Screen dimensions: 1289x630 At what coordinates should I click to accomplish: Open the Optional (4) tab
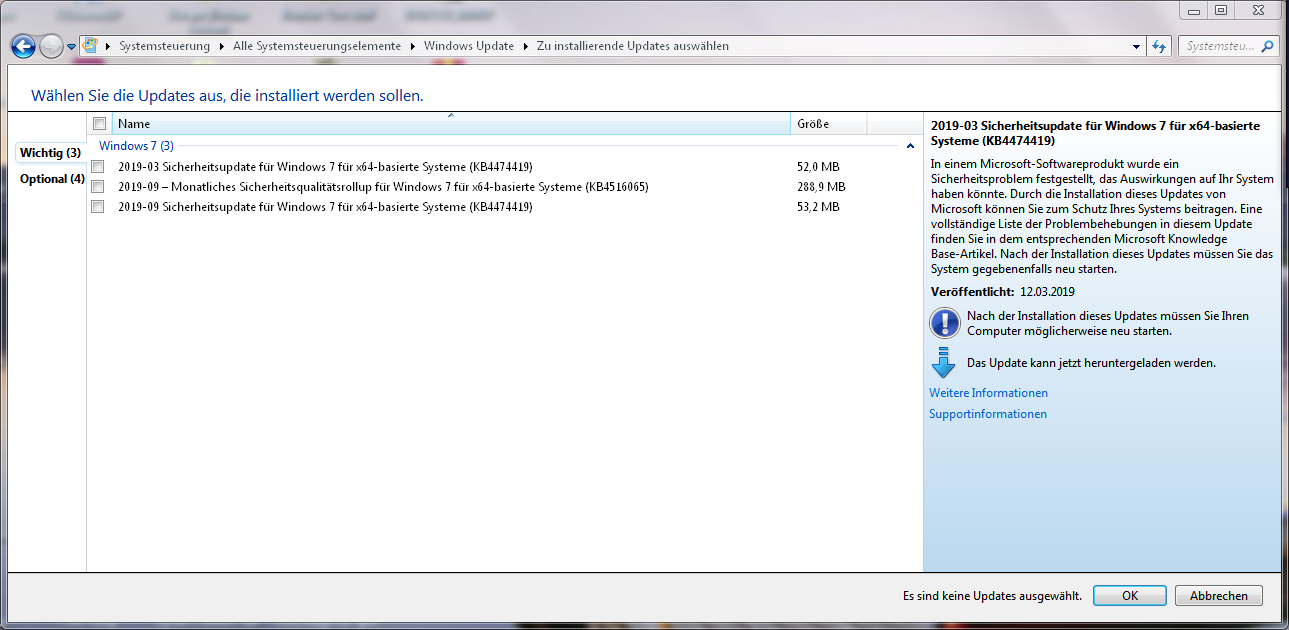[x=52, y=179]
